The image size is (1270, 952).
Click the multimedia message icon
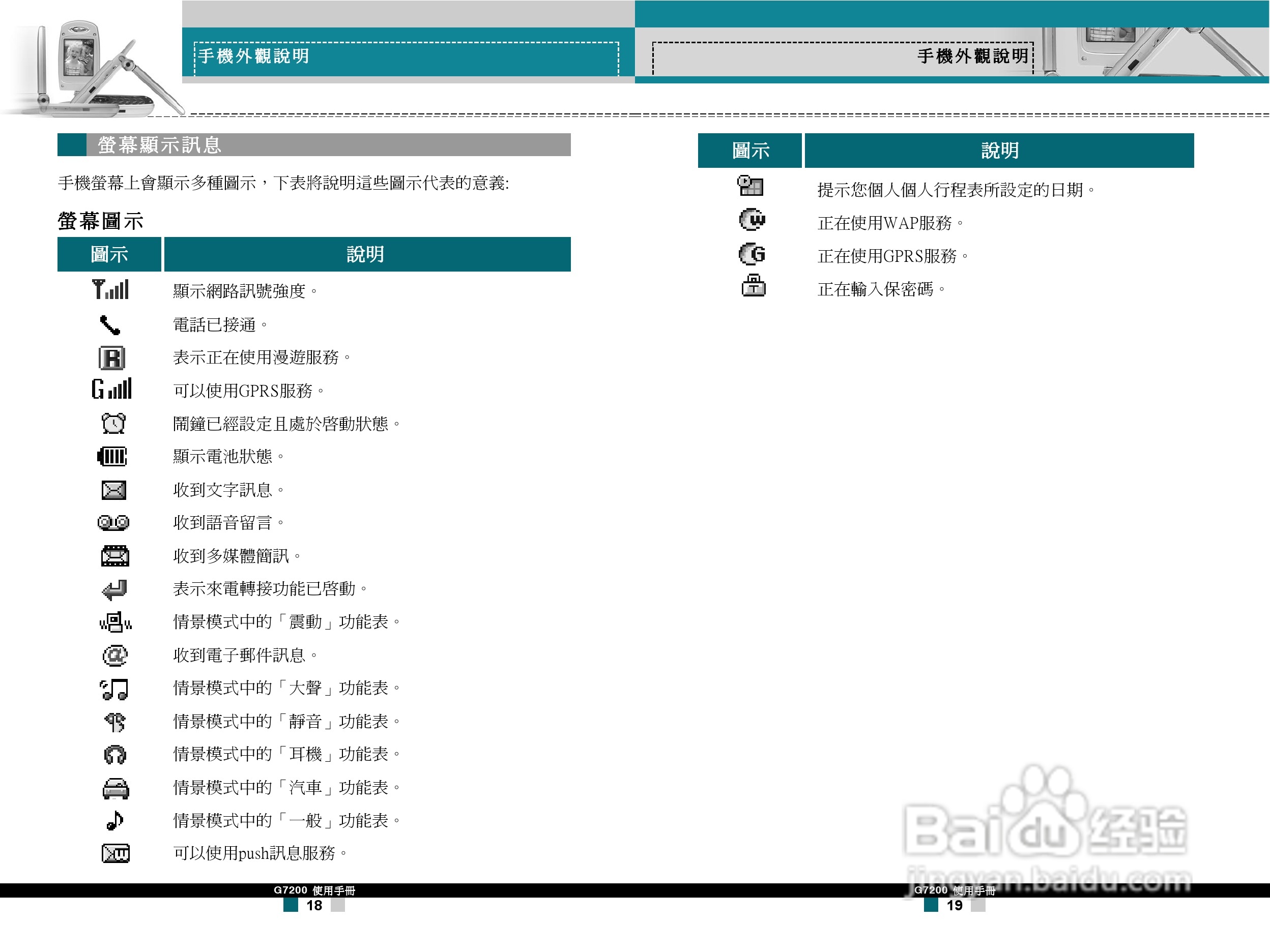115,555
